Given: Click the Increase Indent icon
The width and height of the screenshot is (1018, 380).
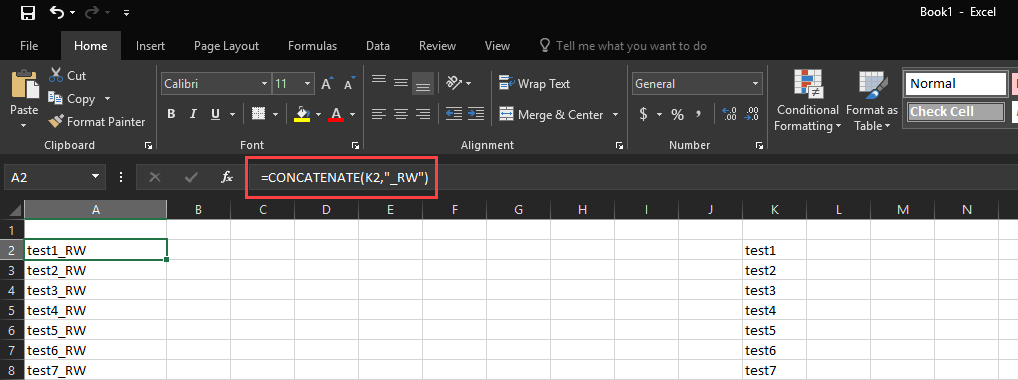Looking at the screenshot, I should click(476, 114).
